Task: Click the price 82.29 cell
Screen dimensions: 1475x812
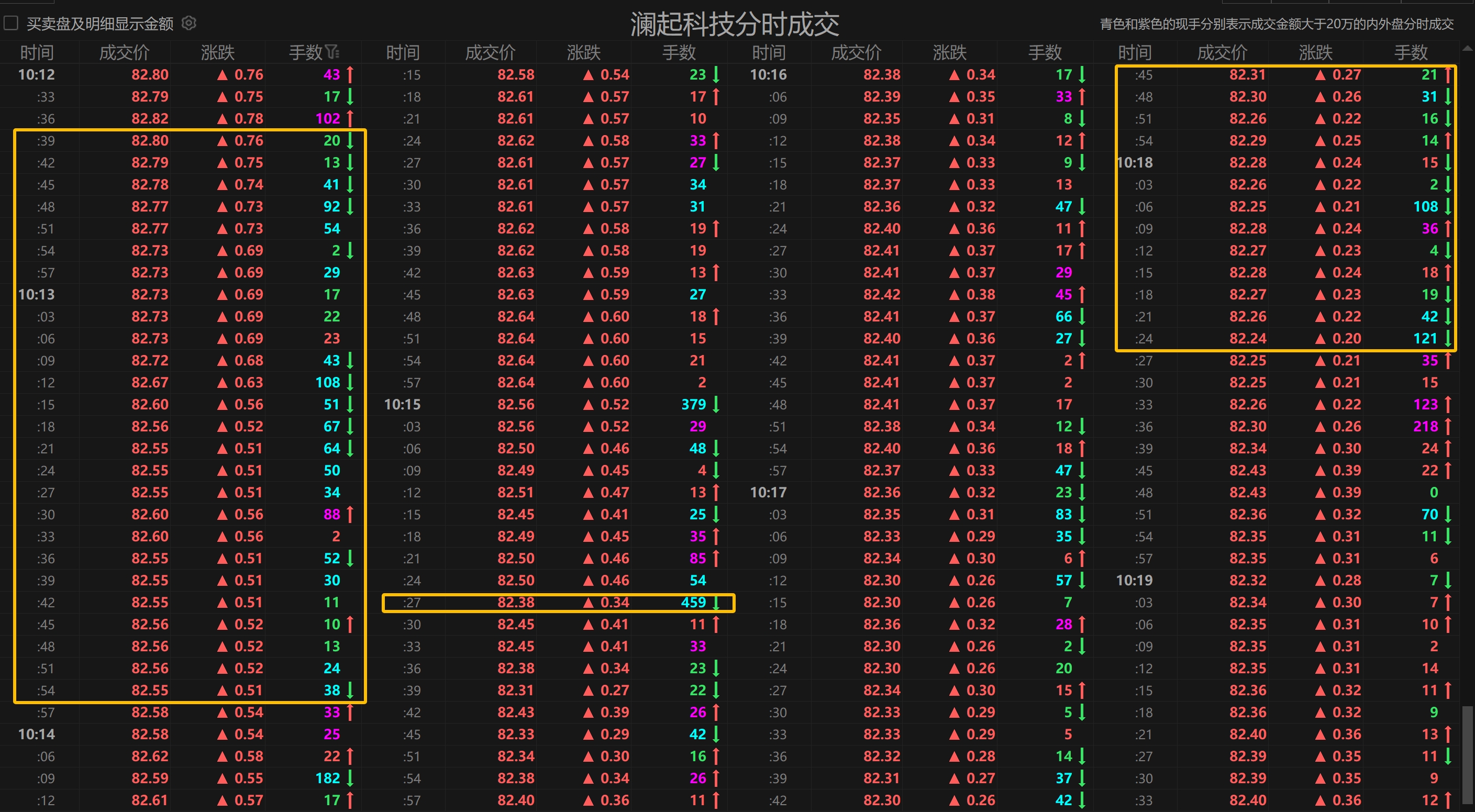Action: point(1248,141)
